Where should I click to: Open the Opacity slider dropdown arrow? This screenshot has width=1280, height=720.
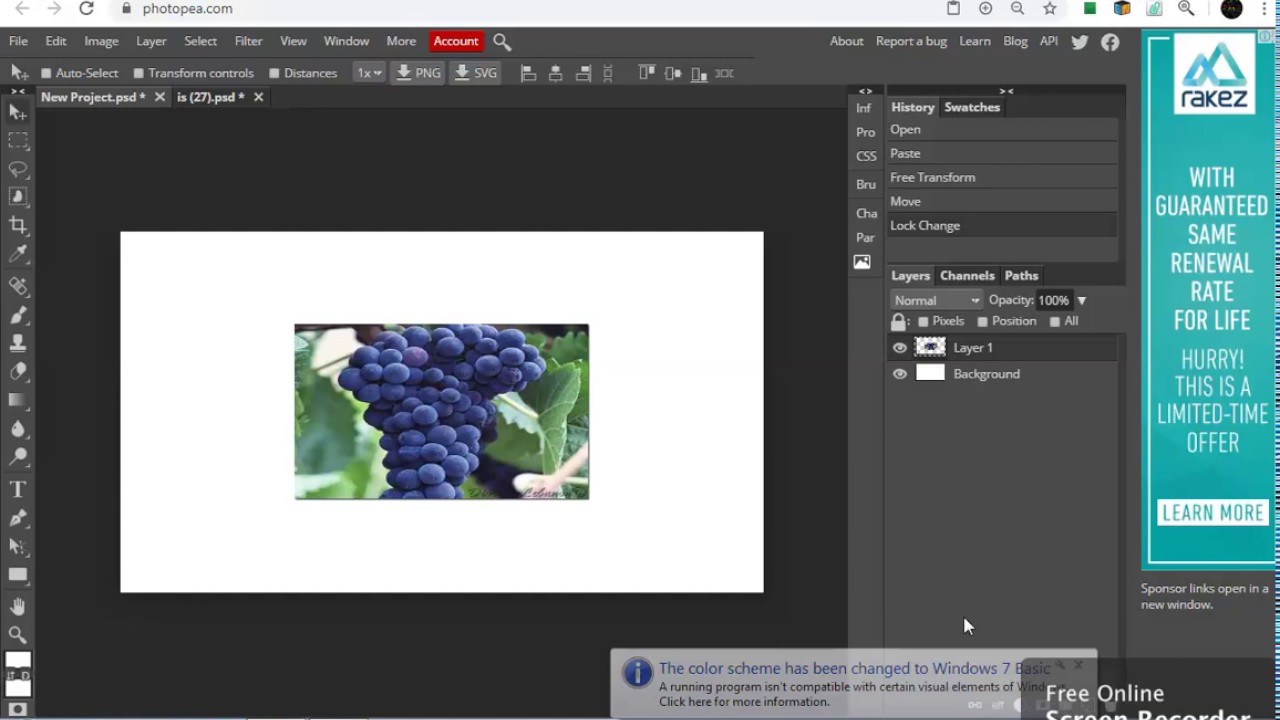pyautogui.click(x=1081, y=300)
